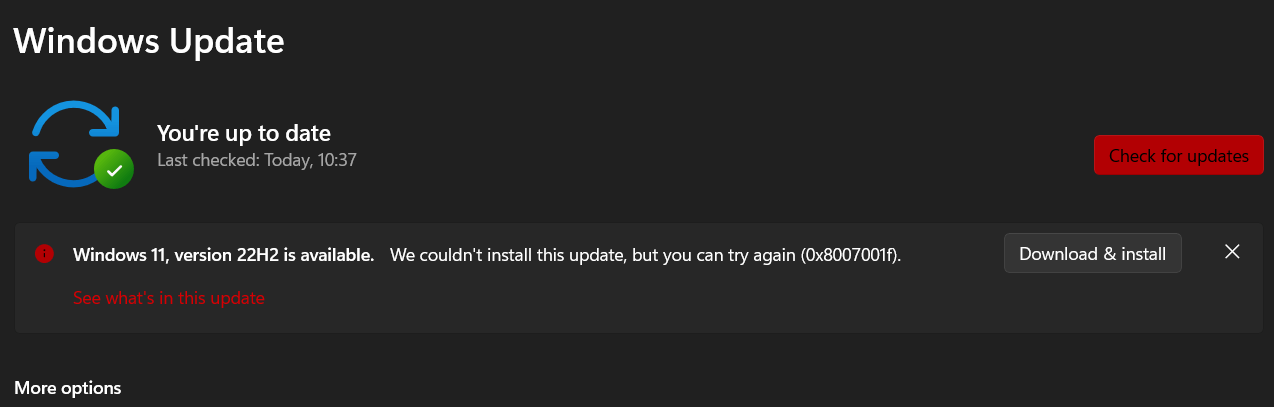This screenshot has height=407, width=1274.
Task: Click the blue sync arrows update icon
Action: pyautogui.click(x=75, y=145)
